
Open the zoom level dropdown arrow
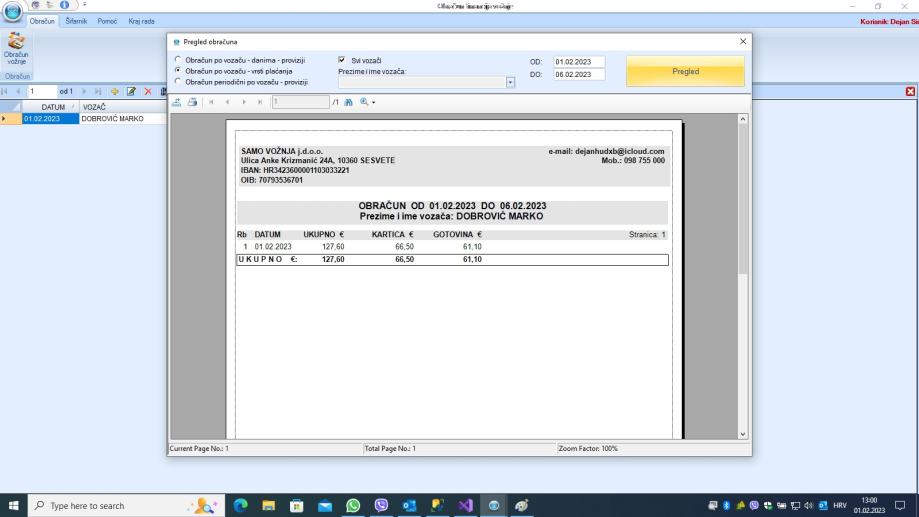tap(373, 103)
